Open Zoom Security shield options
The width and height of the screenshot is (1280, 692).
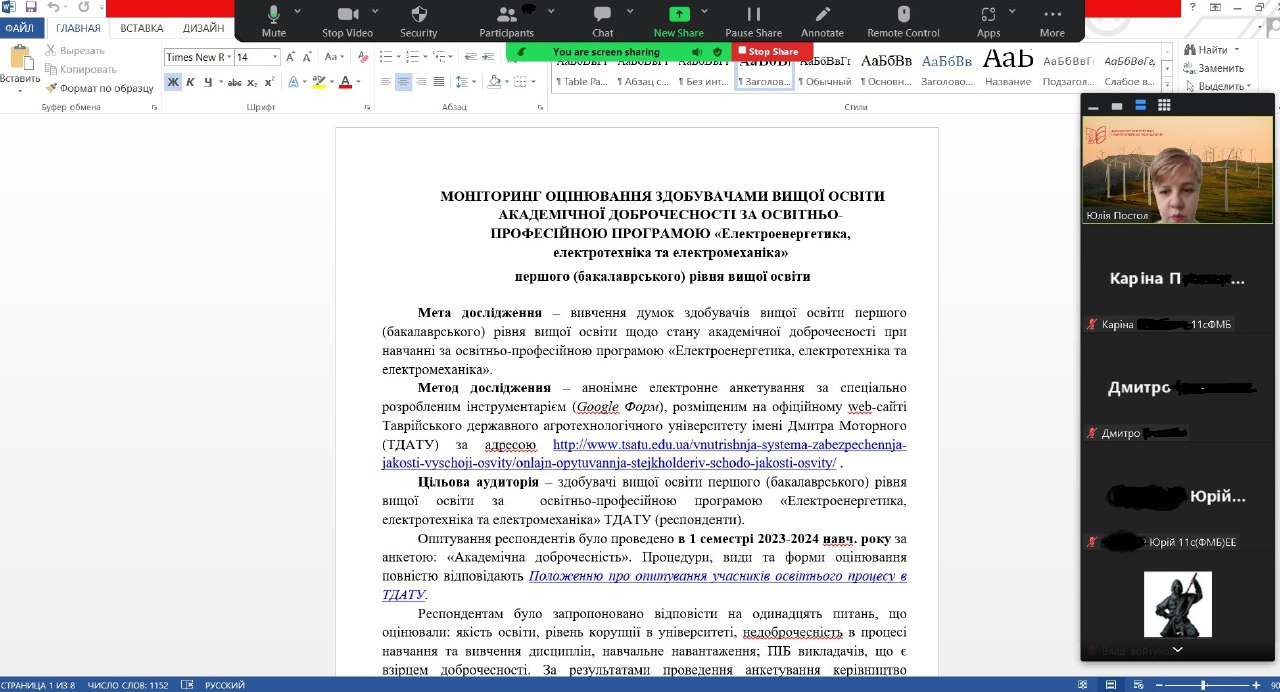pos(419,21)
